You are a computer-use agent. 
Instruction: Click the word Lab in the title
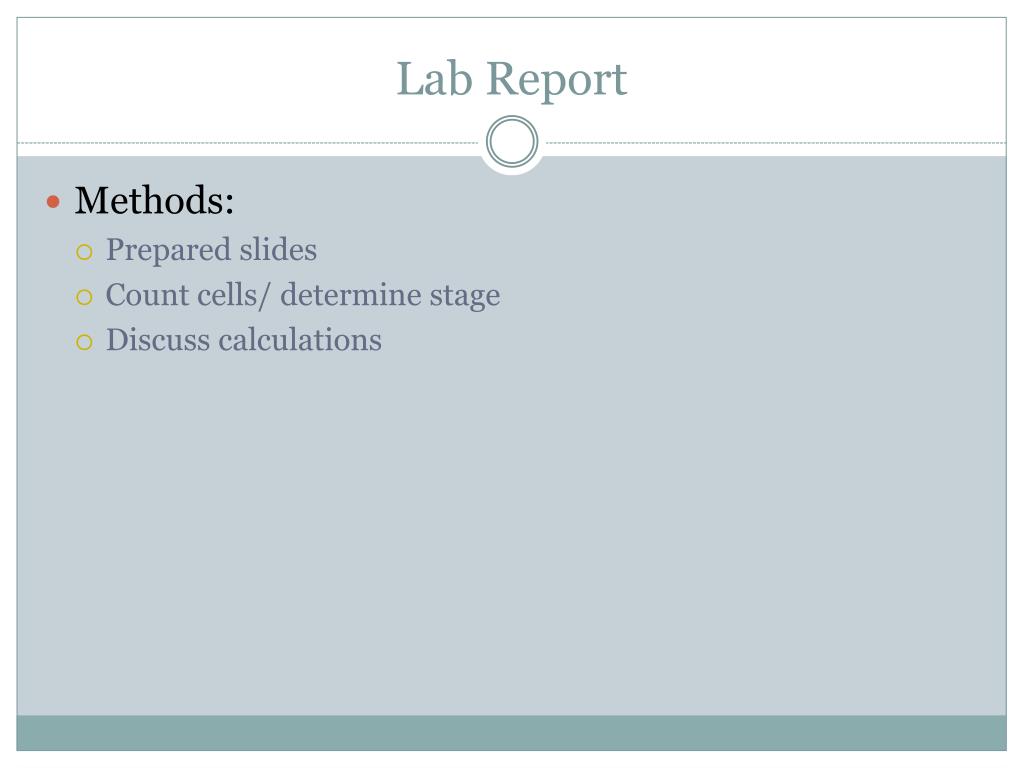434,79
